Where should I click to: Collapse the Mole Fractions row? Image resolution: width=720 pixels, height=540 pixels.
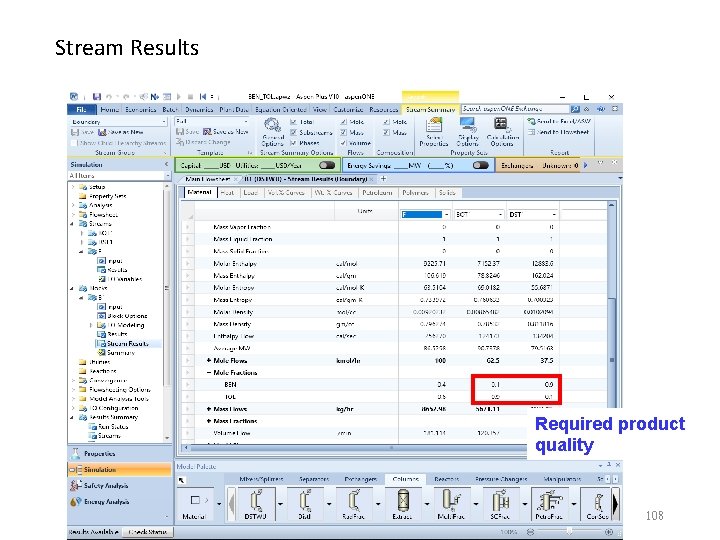[208, 372]
